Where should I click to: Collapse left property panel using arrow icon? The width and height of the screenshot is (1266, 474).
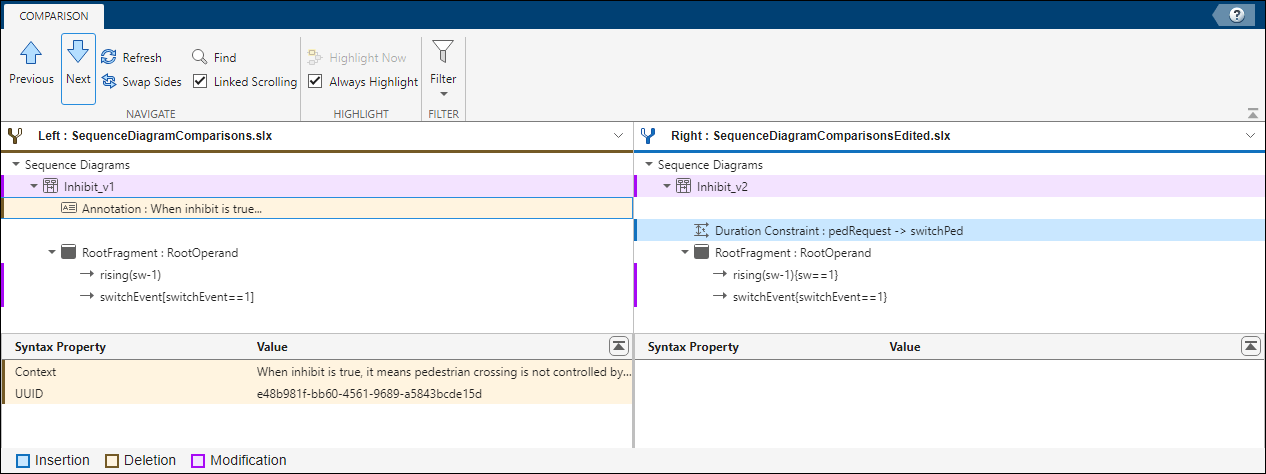(x=619, y=346)
